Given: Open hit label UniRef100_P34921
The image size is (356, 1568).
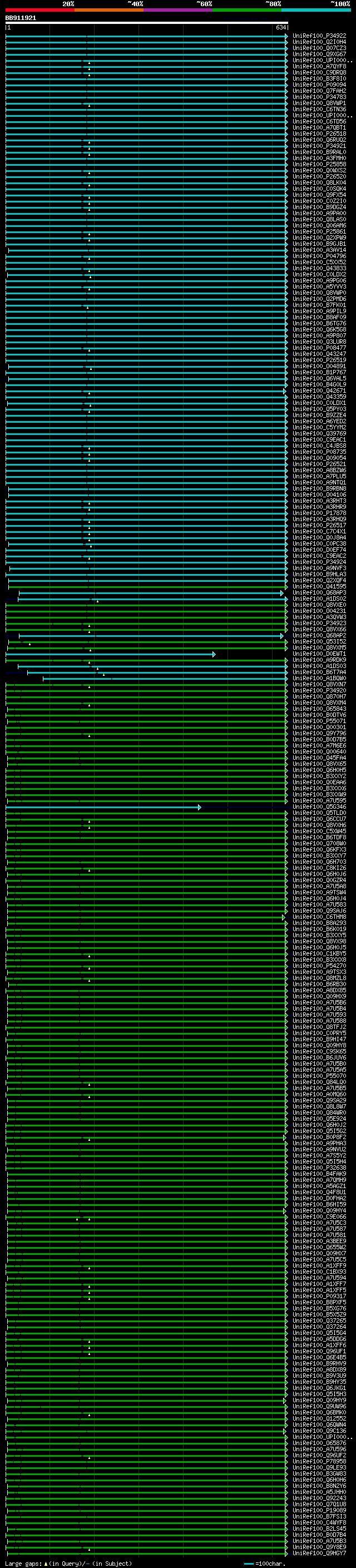Looking at the screenshot, I should 319,146.
